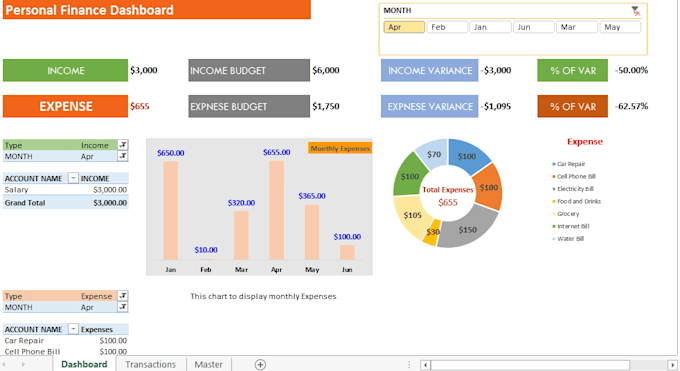Switch to the Master sheet tab
Viewport: 680px width, 371px height.
209,364
